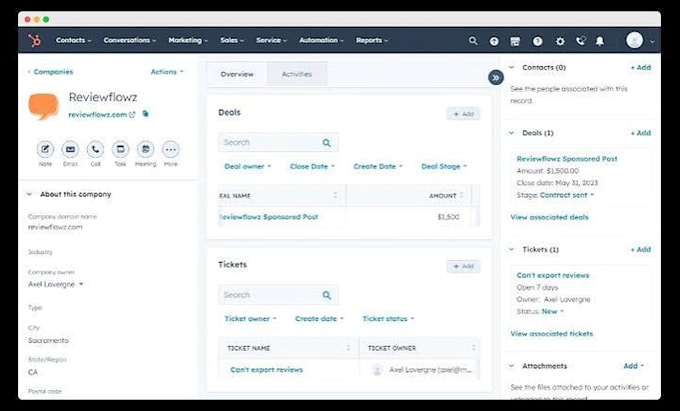Collapse right sidebar with double-arrow button
This screenshot has height=411, width=680.
[496, 78]
